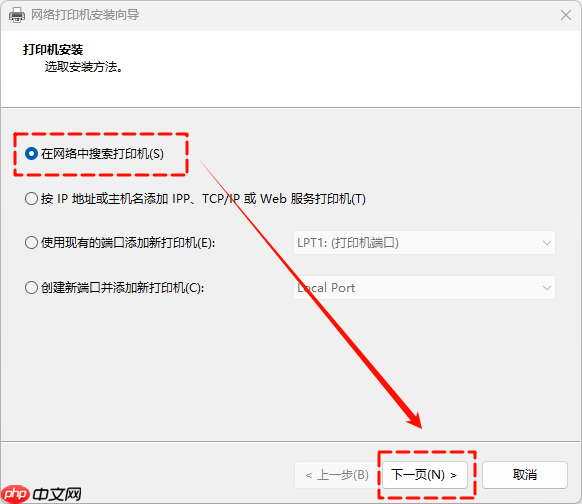Select create new port and add printer option
Viewport: 582px width, 504px height.
[x=32, y=288]
